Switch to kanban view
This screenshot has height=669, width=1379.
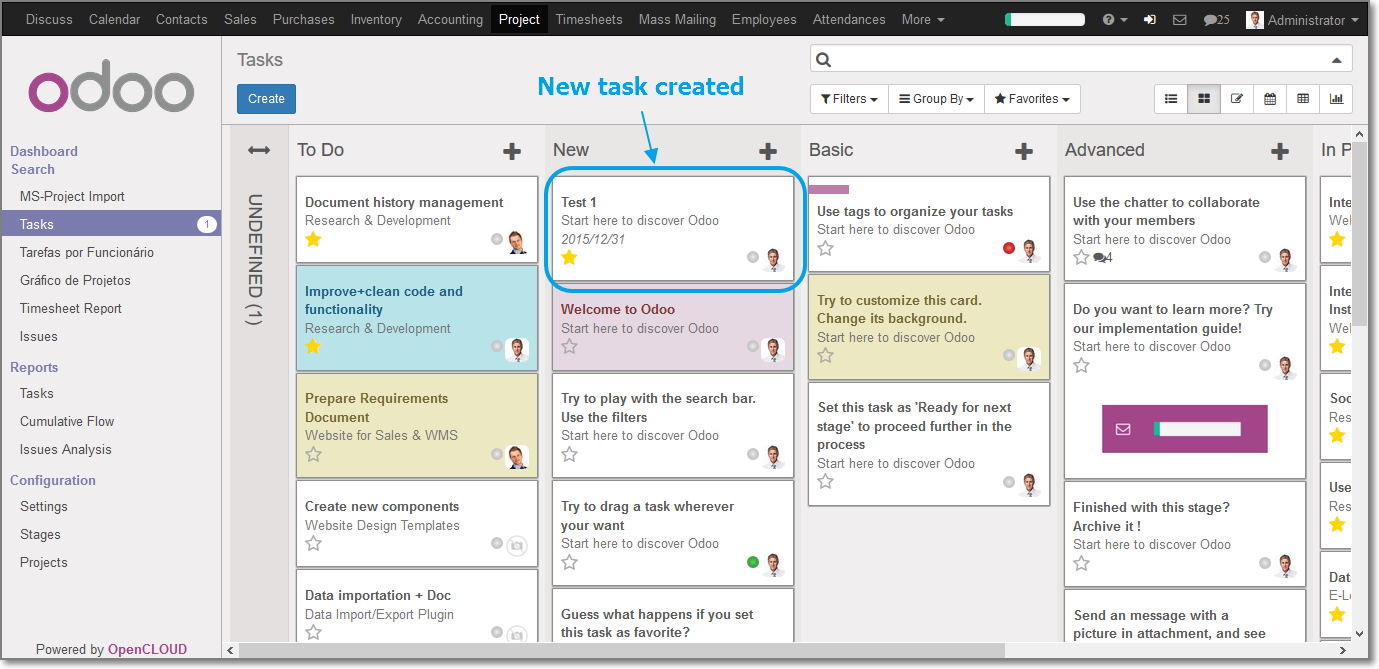pos(1204,99)
